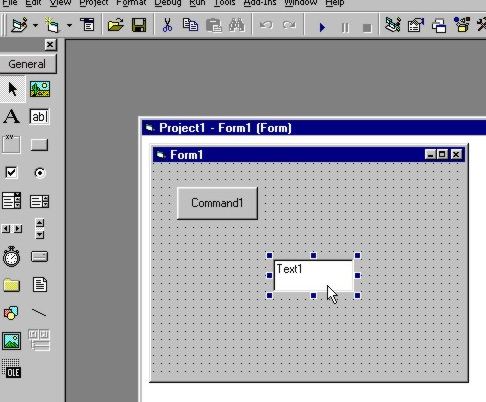
Task: Start the program with Run button
Action: tap(322, 27)
